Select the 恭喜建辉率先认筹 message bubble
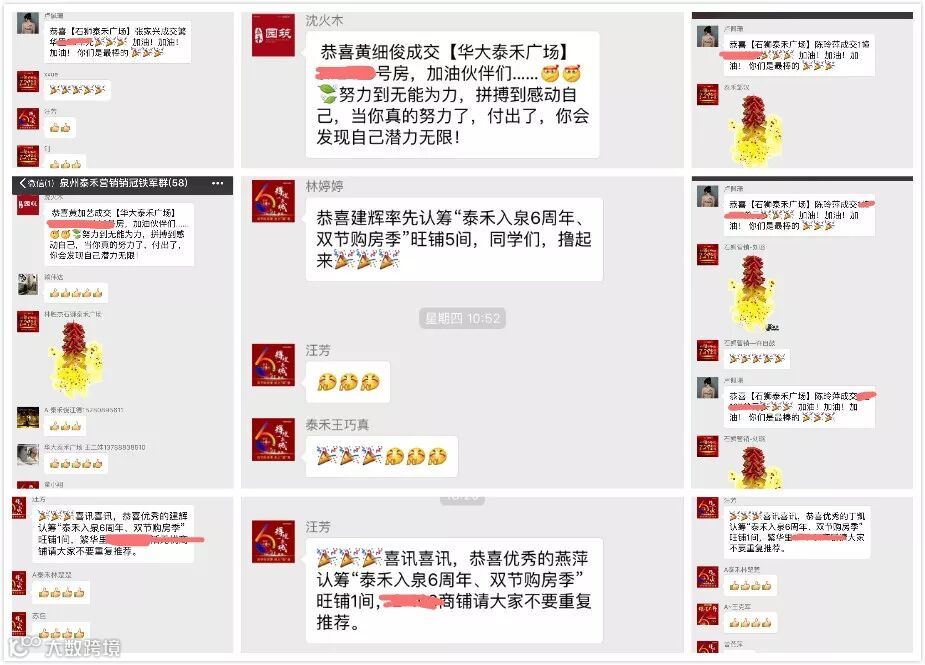The height and width of the screenshot is (665, 925). click(454, 240)
